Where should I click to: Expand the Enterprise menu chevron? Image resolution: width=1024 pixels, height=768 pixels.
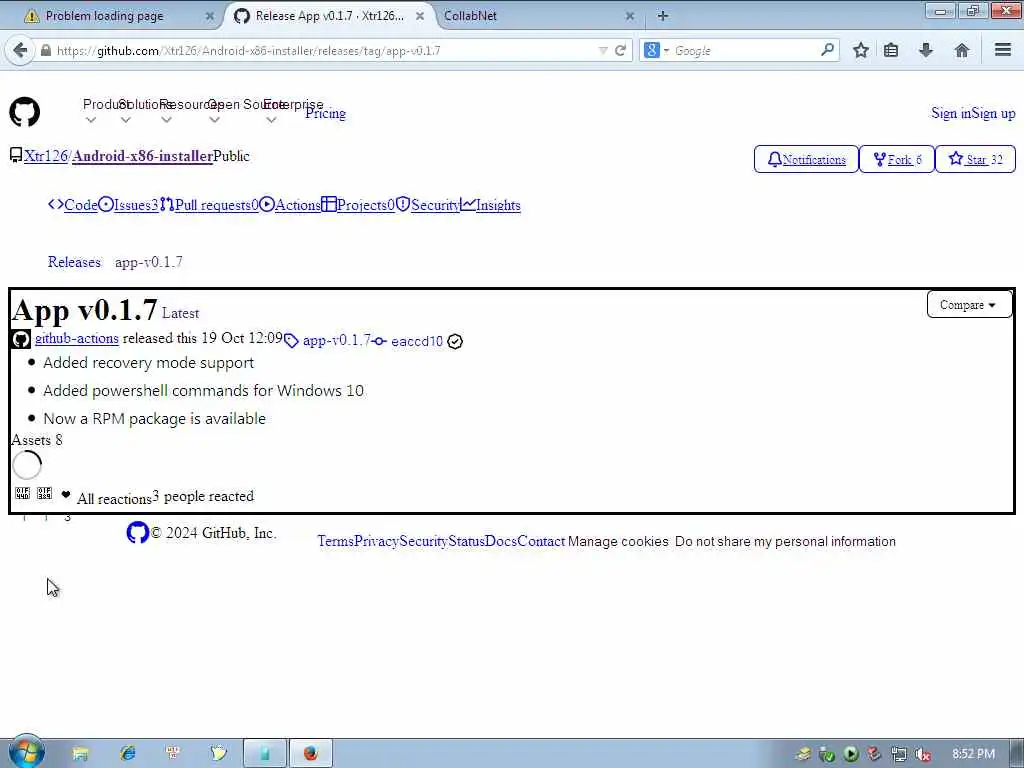pos(271,120)
